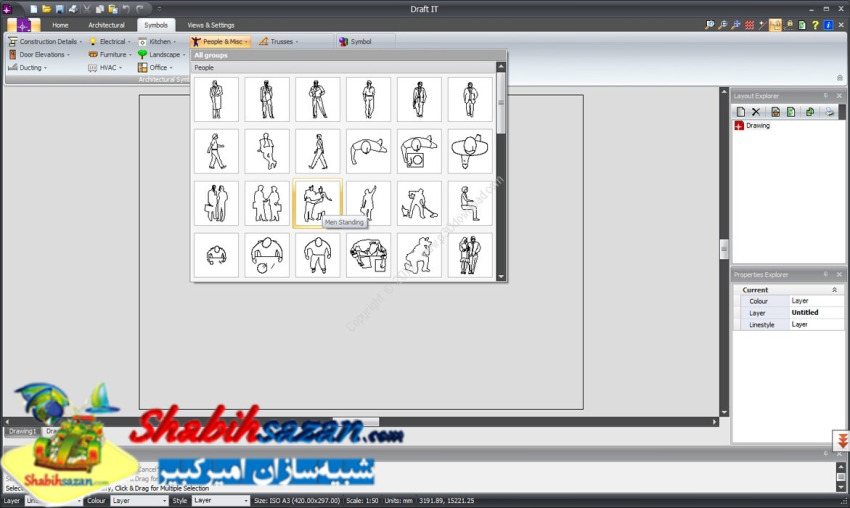Toggle the snap wand icon in top-right toolbar

[x=762, y=25]
